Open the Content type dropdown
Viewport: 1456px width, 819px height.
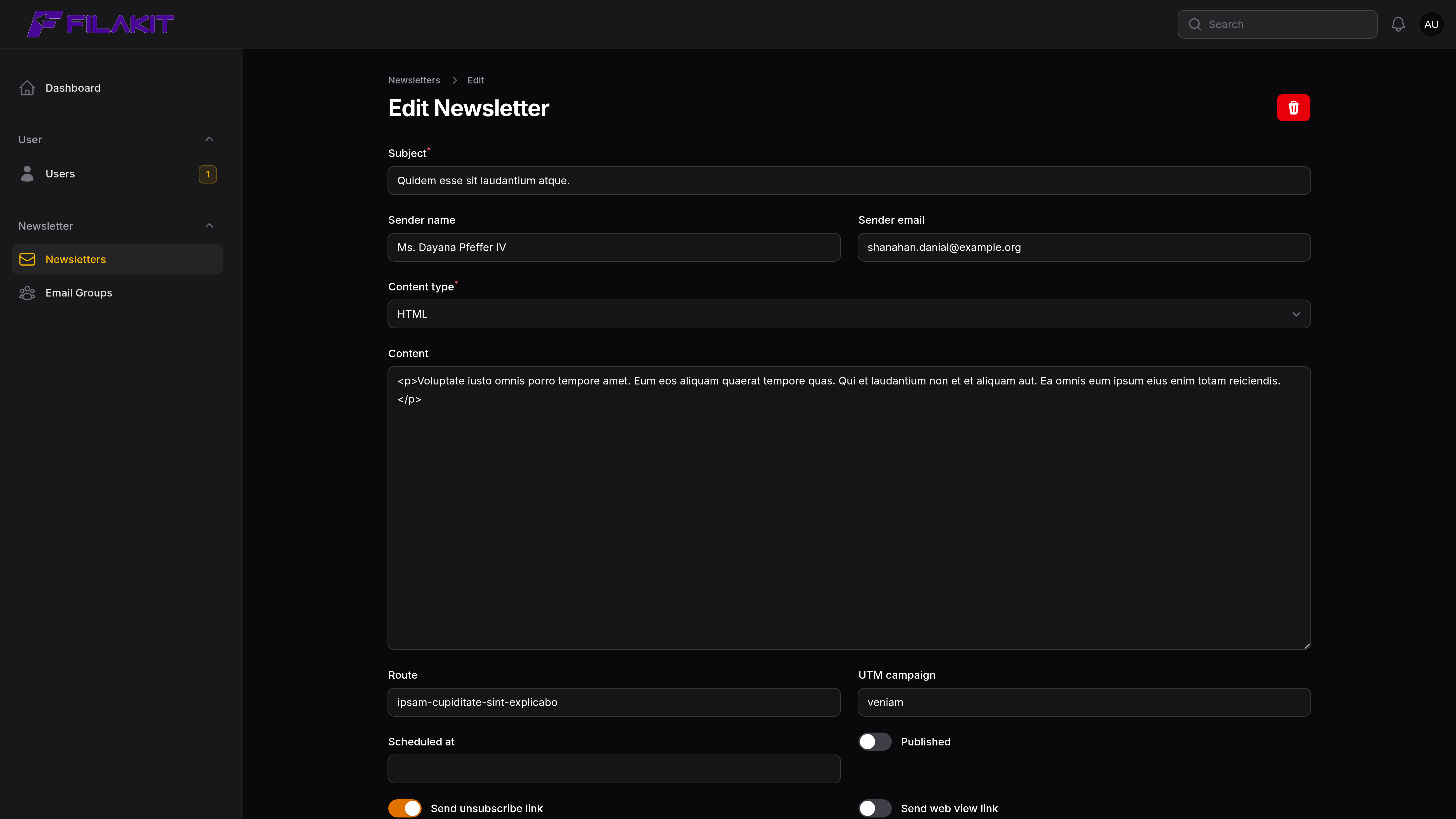849,314
